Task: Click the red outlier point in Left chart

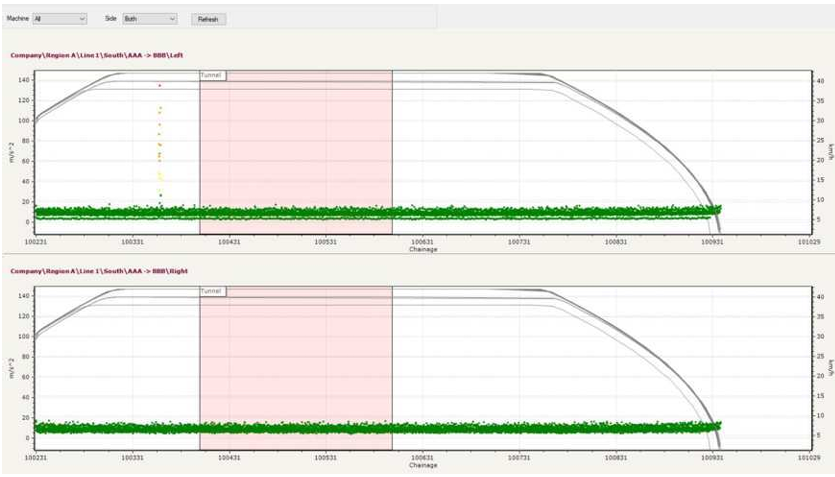Action: (x=159, y=86)
